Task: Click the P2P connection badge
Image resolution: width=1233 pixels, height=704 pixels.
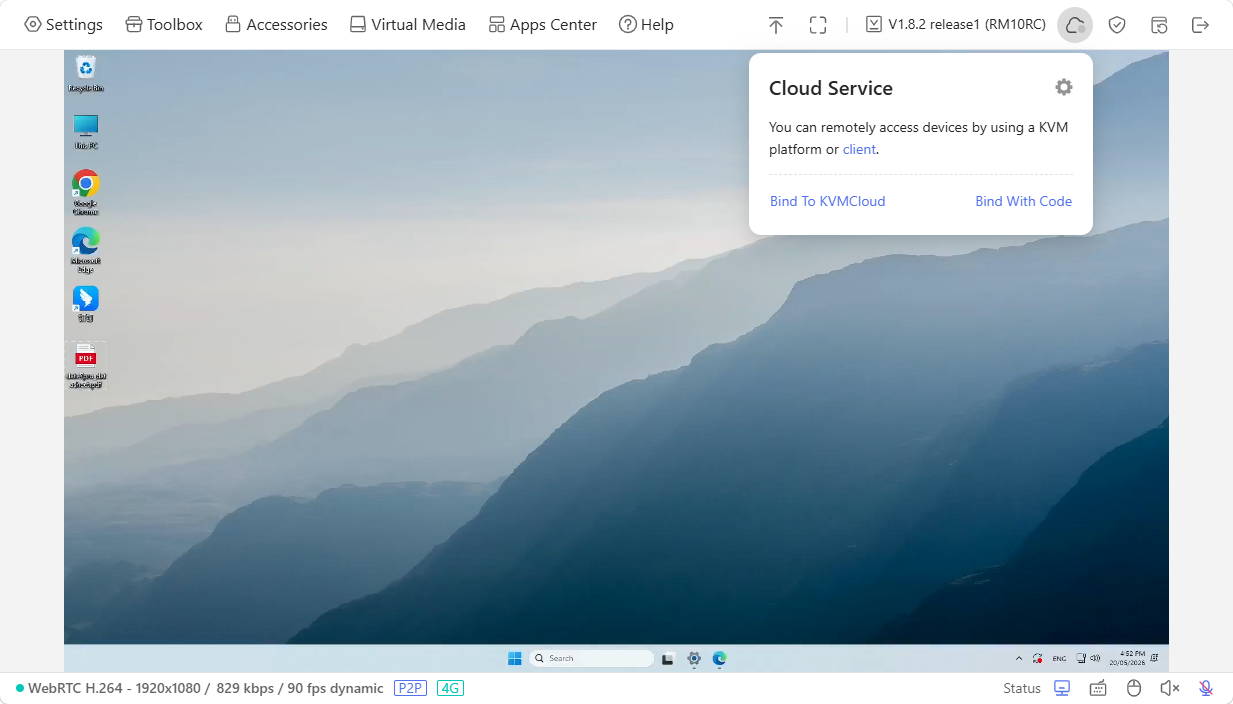Action: tap(410, 688)
